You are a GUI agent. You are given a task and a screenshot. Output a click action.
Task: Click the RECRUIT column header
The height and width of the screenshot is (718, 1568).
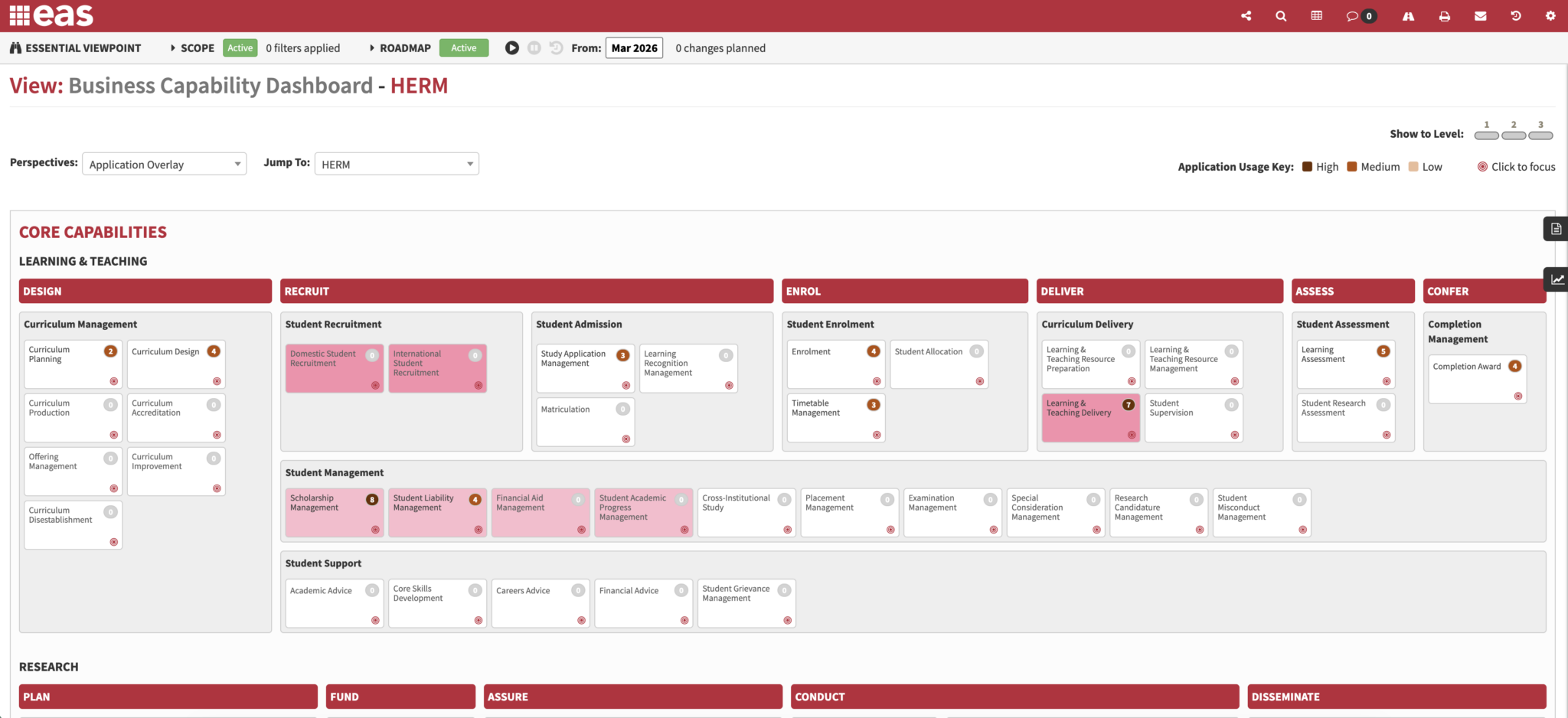pyautogui.click(x=527, y=291)
